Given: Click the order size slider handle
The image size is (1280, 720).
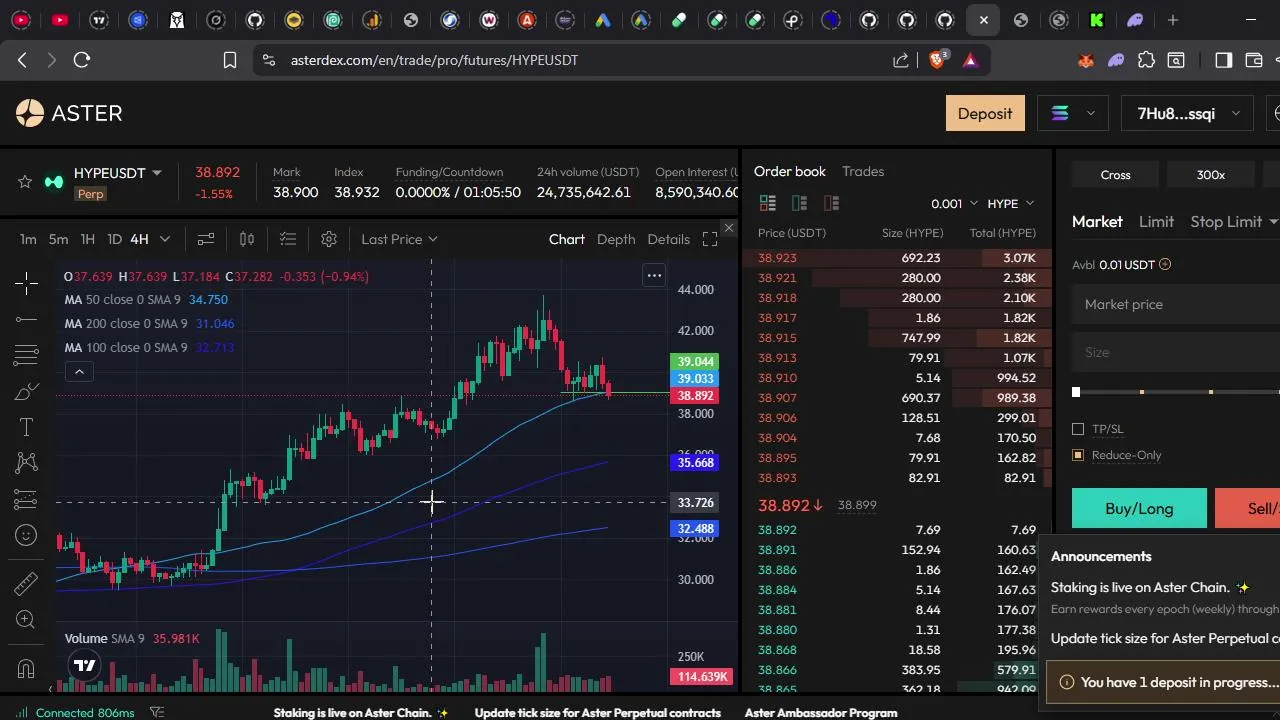Looking at the screenshot, I should coord(1076,392).
